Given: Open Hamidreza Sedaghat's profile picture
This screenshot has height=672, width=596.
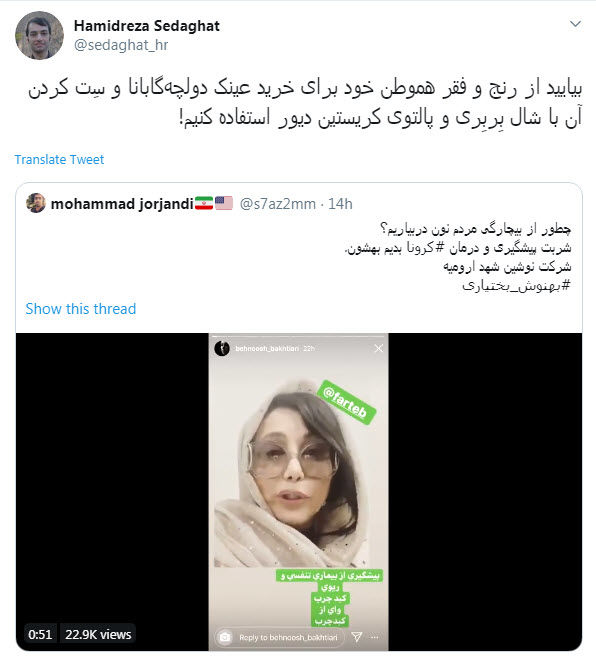Looking at the screenshot, I should tap(39, 35).
